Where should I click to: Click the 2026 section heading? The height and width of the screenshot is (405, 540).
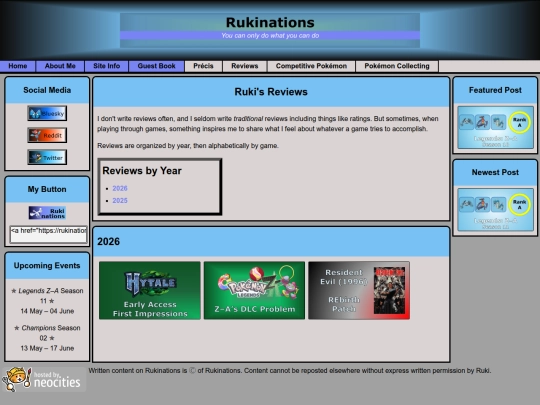coord(108,242)
